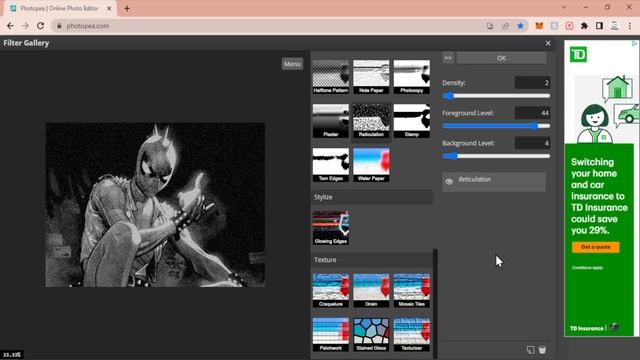640x360 pixels.
Task: Select the Texturizer texture filter
Action: click(411, 335)
